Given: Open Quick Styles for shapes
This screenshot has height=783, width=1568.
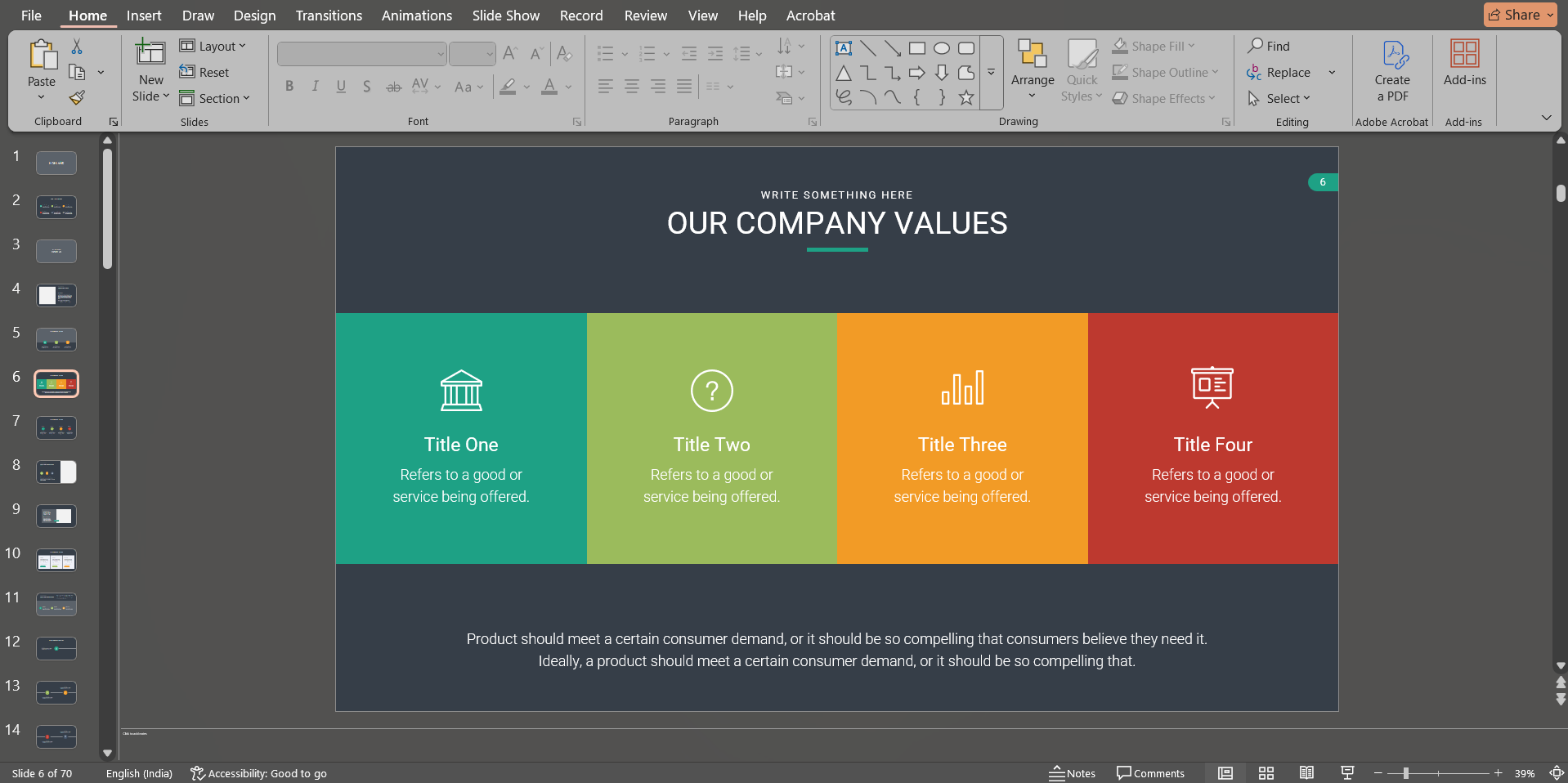Looking at the screenshot, I should tap(1081, 72).
